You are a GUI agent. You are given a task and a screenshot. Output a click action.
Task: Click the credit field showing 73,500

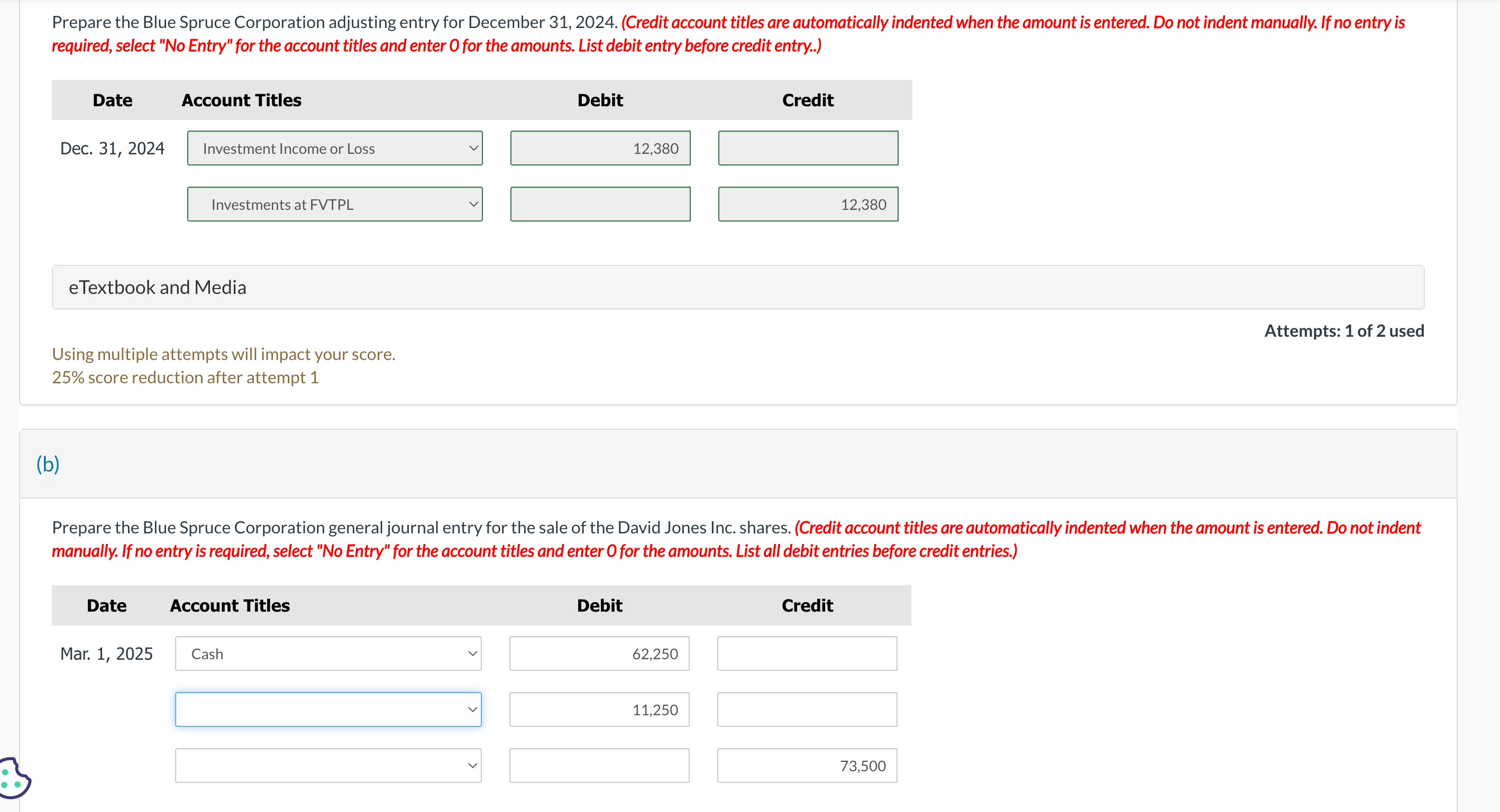tap(807, 765)
